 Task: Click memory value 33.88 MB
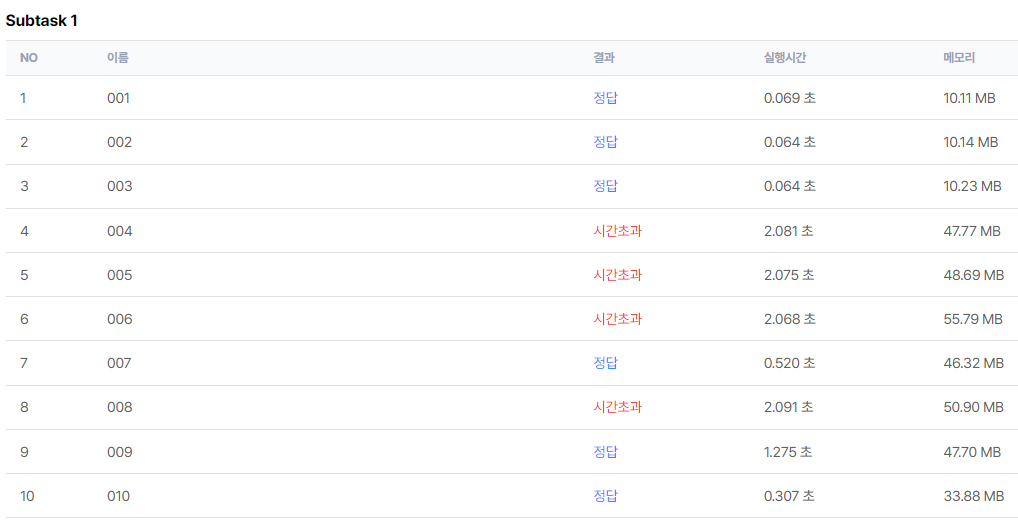point(974,496)
